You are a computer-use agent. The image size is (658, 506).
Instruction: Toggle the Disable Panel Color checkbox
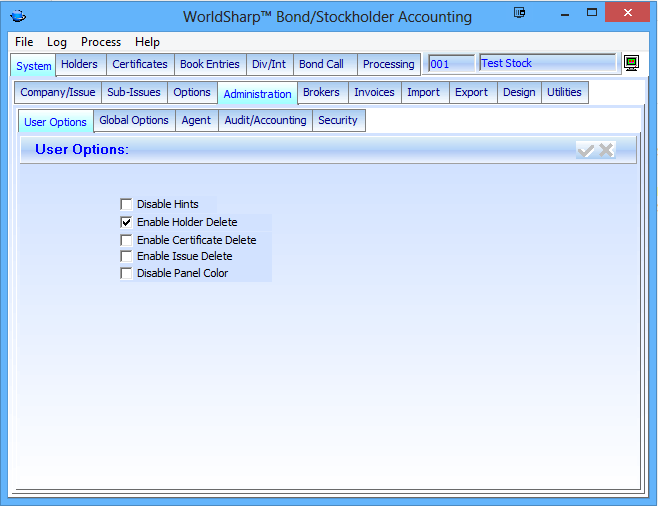pyautogui.click(x=126, y=273)
